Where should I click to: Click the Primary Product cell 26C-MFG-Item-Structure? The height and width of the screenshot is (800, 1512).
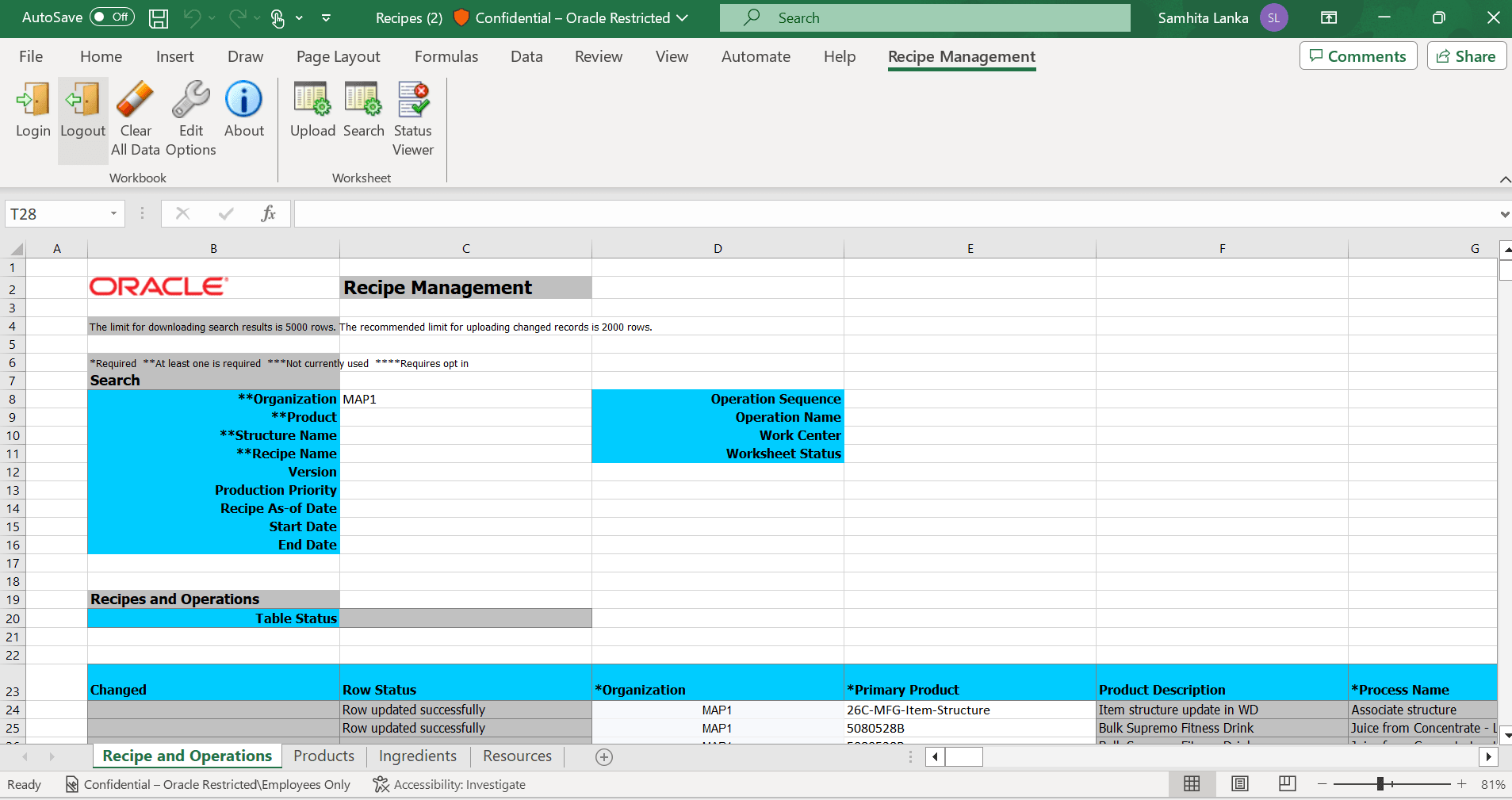970,710
